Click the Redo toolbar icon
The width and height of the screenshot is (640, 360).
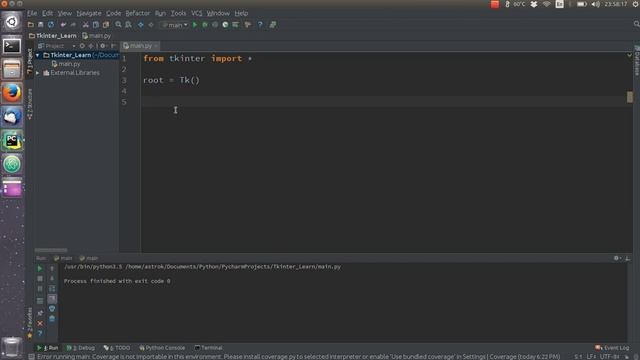point(73,25)
